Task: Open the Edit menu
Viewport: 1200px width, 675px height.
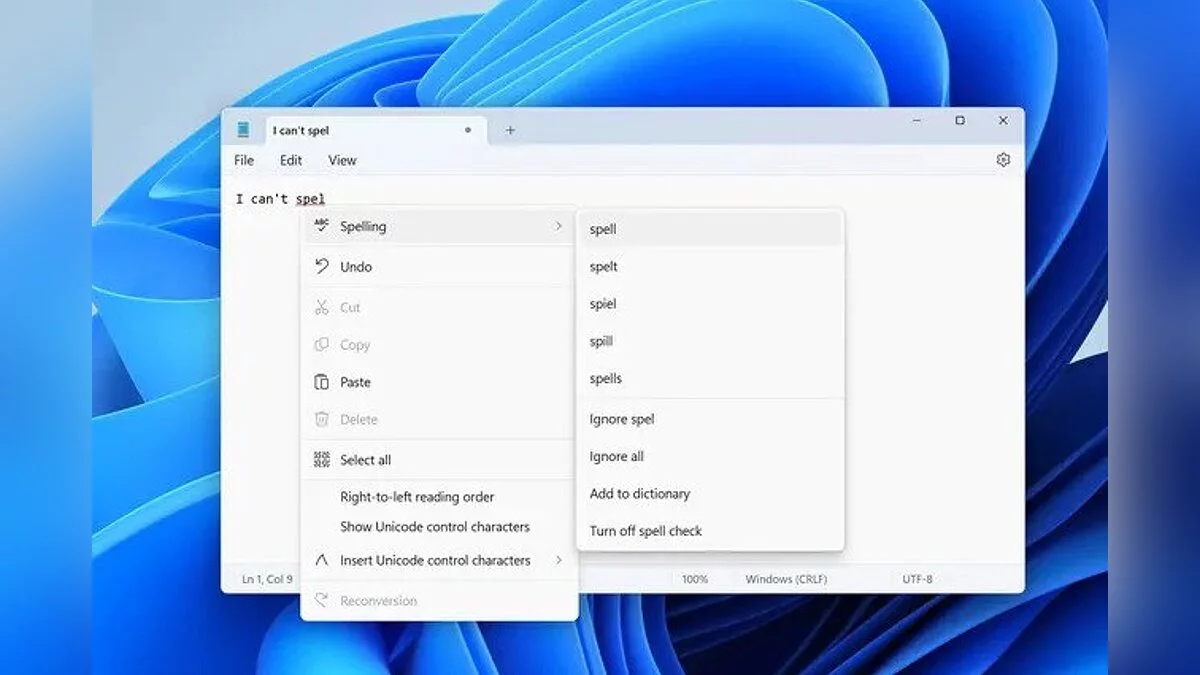Action: click(291, 160)
